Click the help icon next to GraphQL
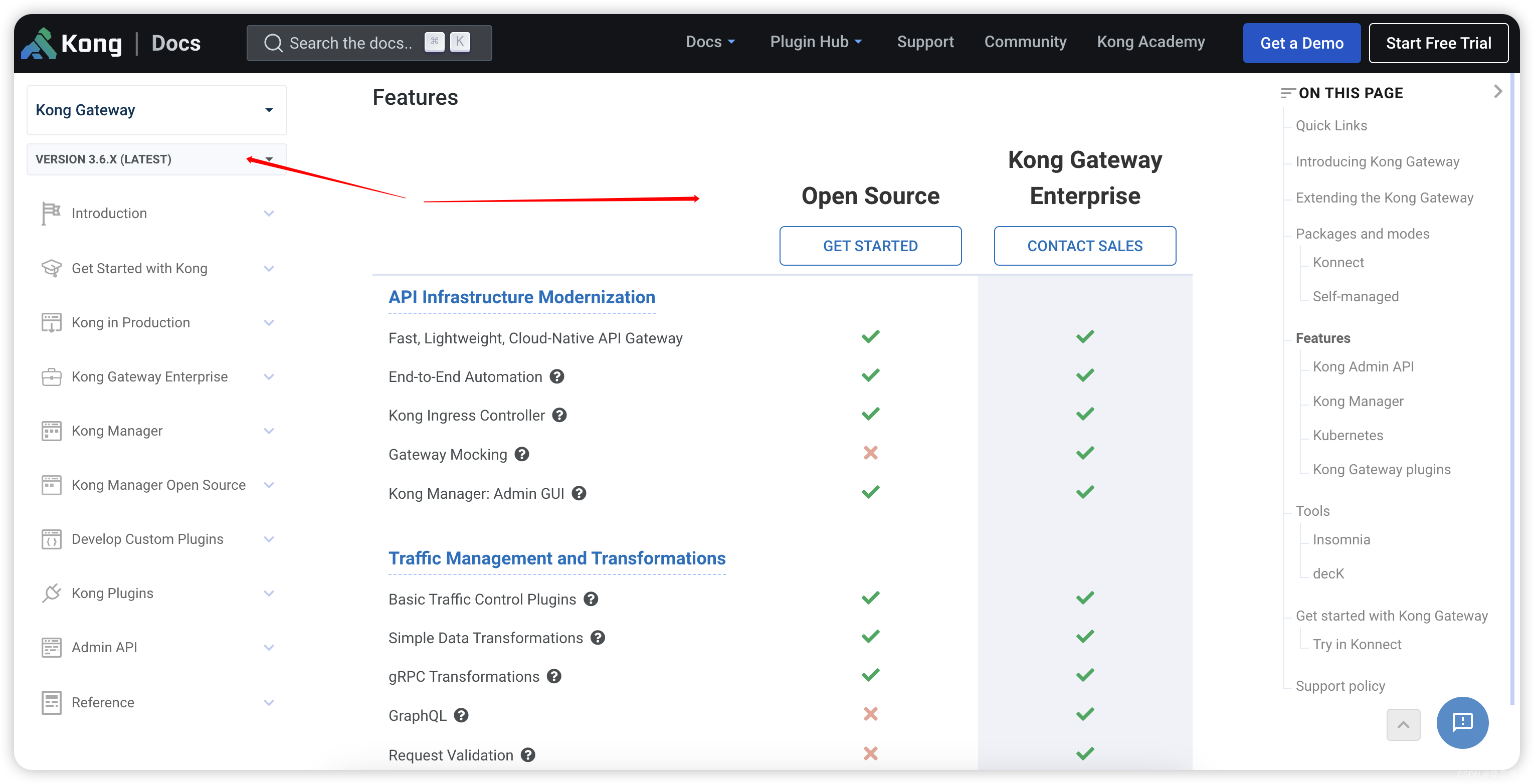1534x784 pixels. (x=460, y=715)
